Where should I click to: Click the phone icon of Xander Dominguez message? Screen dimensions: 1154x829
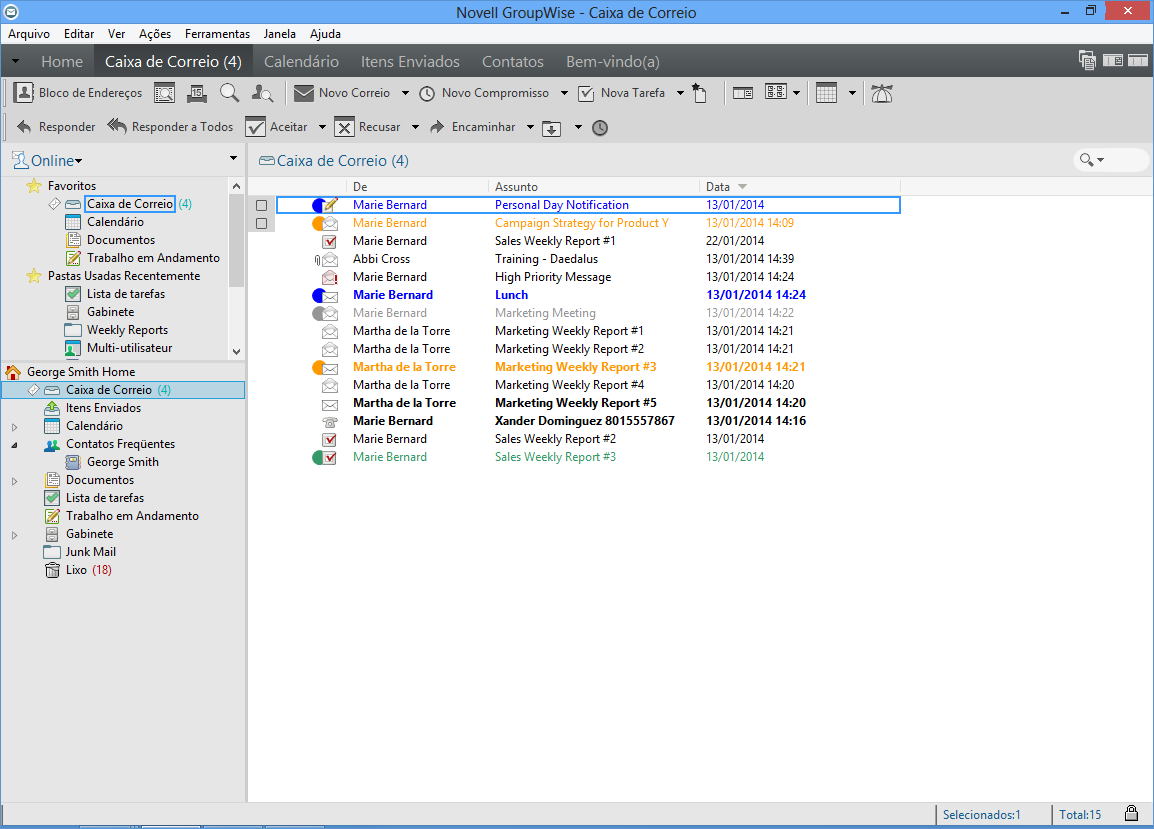[330, 421]
